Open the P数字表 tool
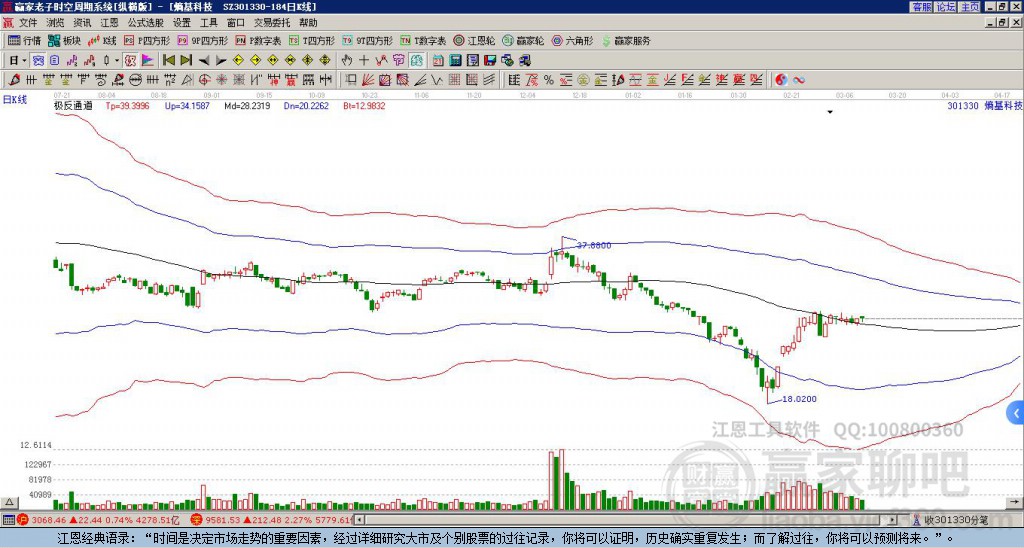This screenshot has height=548, width=1024. point(258,40)
